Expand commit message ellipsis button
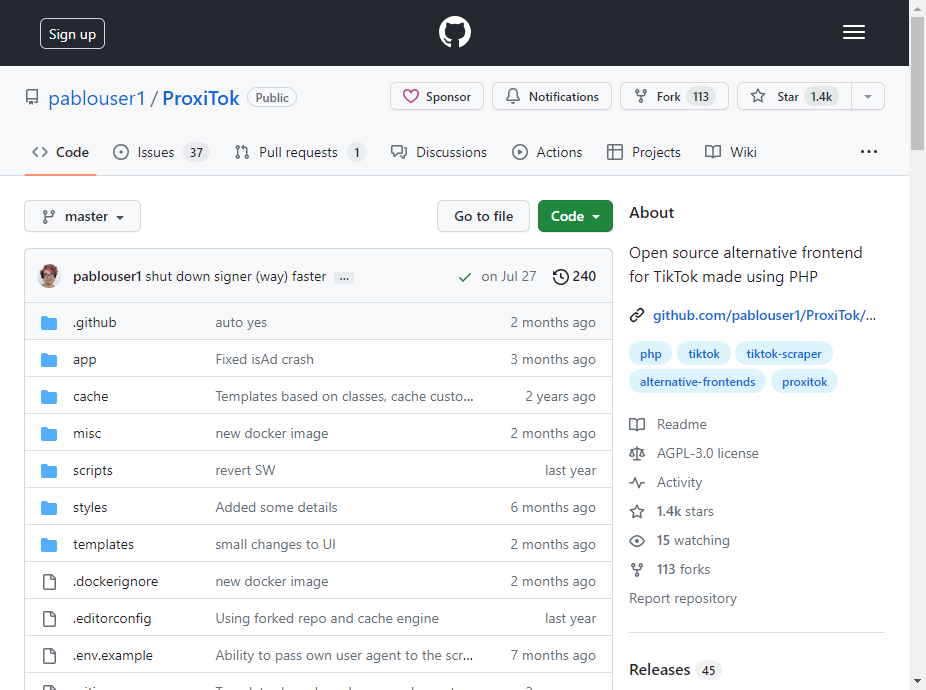Image resolution: width=926 pixels, height=690 pixels. [x=344, y=277]
